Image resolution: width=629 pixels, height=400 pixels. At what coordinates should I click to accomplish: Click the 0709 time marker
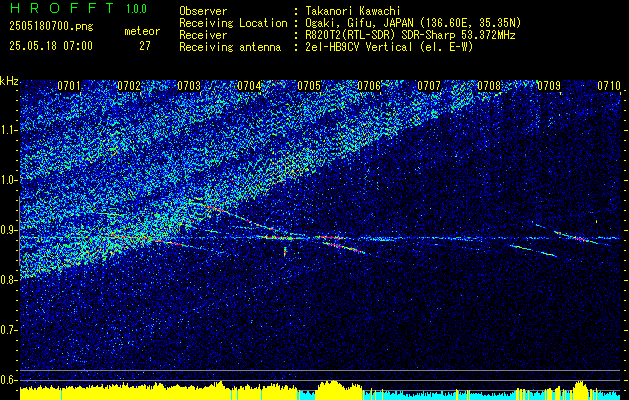tap(549, 86)
